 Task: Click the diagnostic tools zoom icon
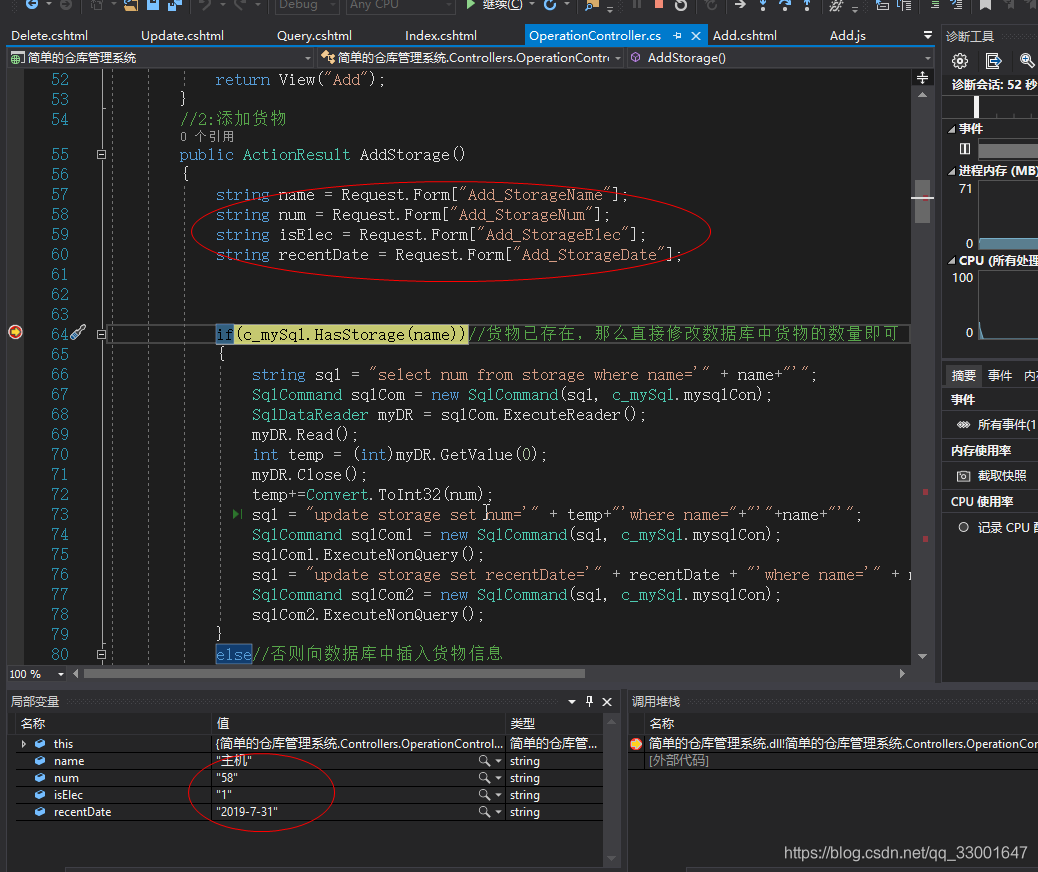pos(1027,61)
